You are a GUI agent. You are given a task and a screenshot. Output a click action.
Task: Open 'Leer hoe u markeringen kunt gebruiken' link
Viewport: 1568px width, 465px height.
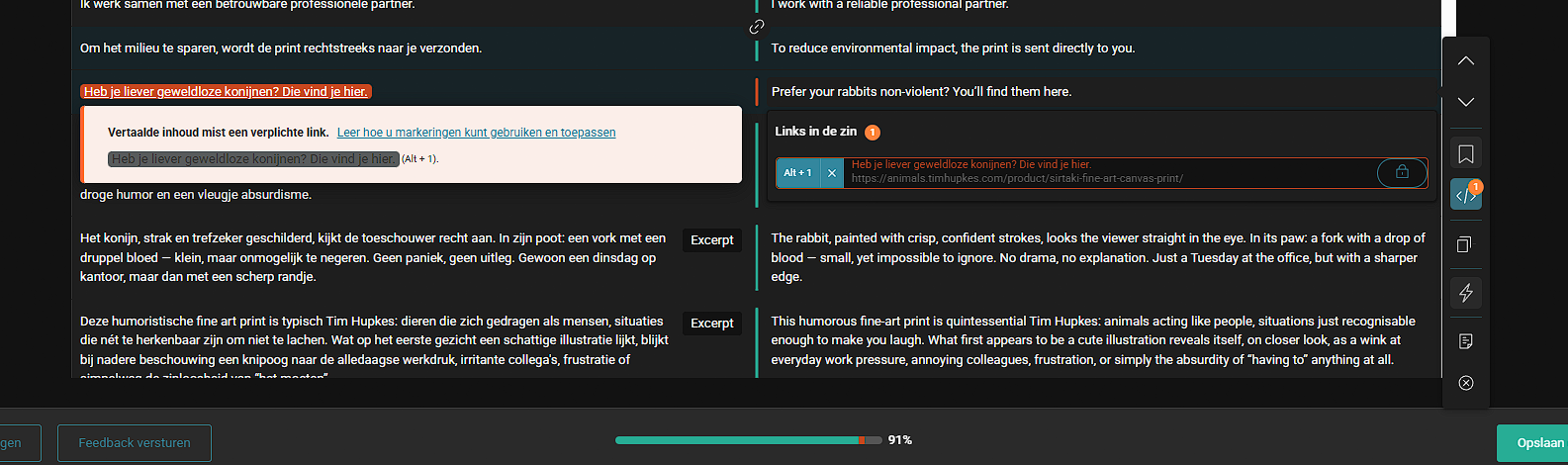[x=476, y=133]
